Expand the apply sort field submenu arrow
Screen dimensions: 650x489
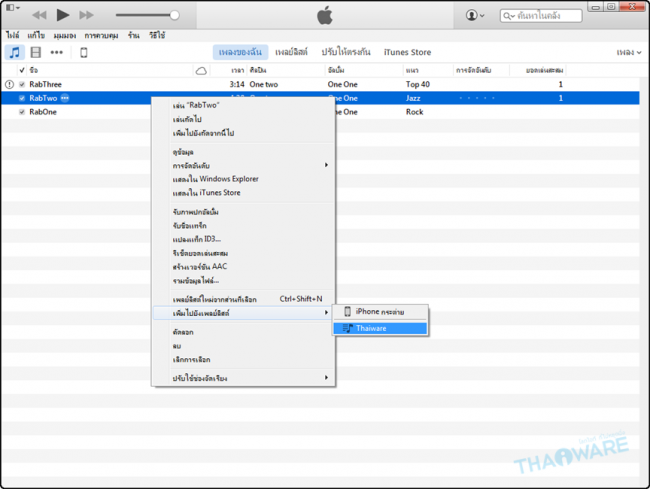pos(326,378)
